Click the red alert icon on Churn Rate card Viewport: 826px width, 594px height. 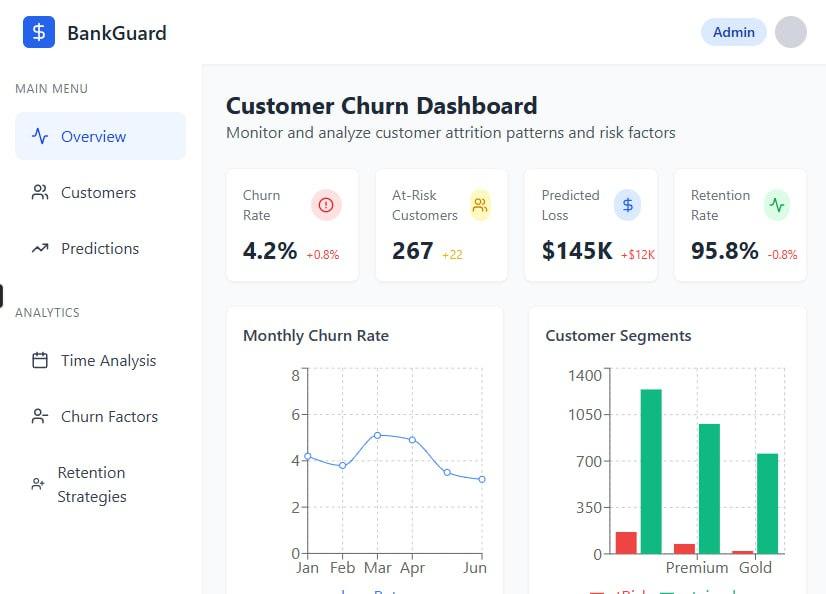(x=326, y=205)
